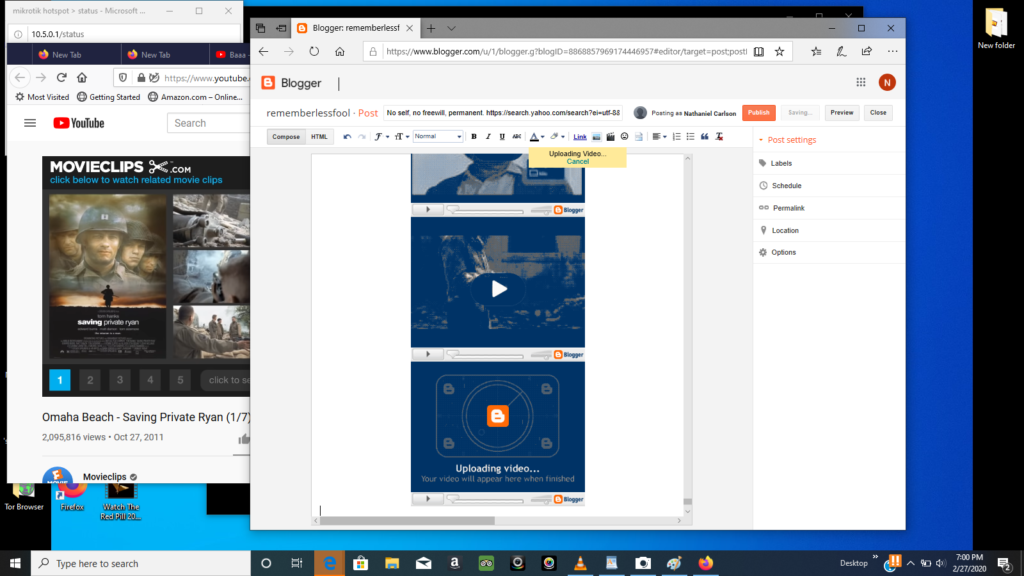This screenshot has width=1024, height=576.
Task: Open Getting Started bookmark in Firefox
Action: tap(108, 97)
